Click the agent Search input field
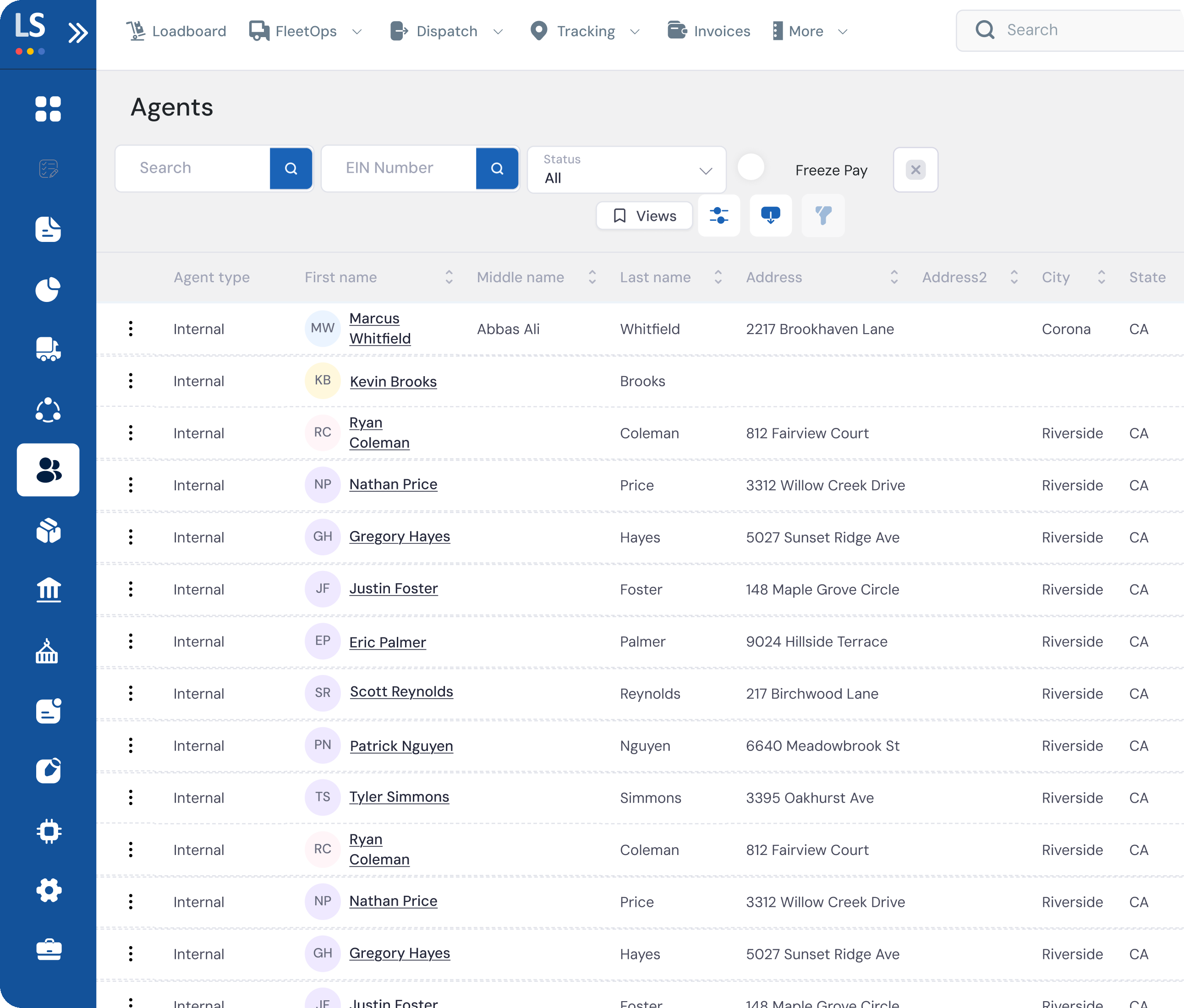Screen dimensions: 1184x1008 pyautogui.click(x=192, y=169)
